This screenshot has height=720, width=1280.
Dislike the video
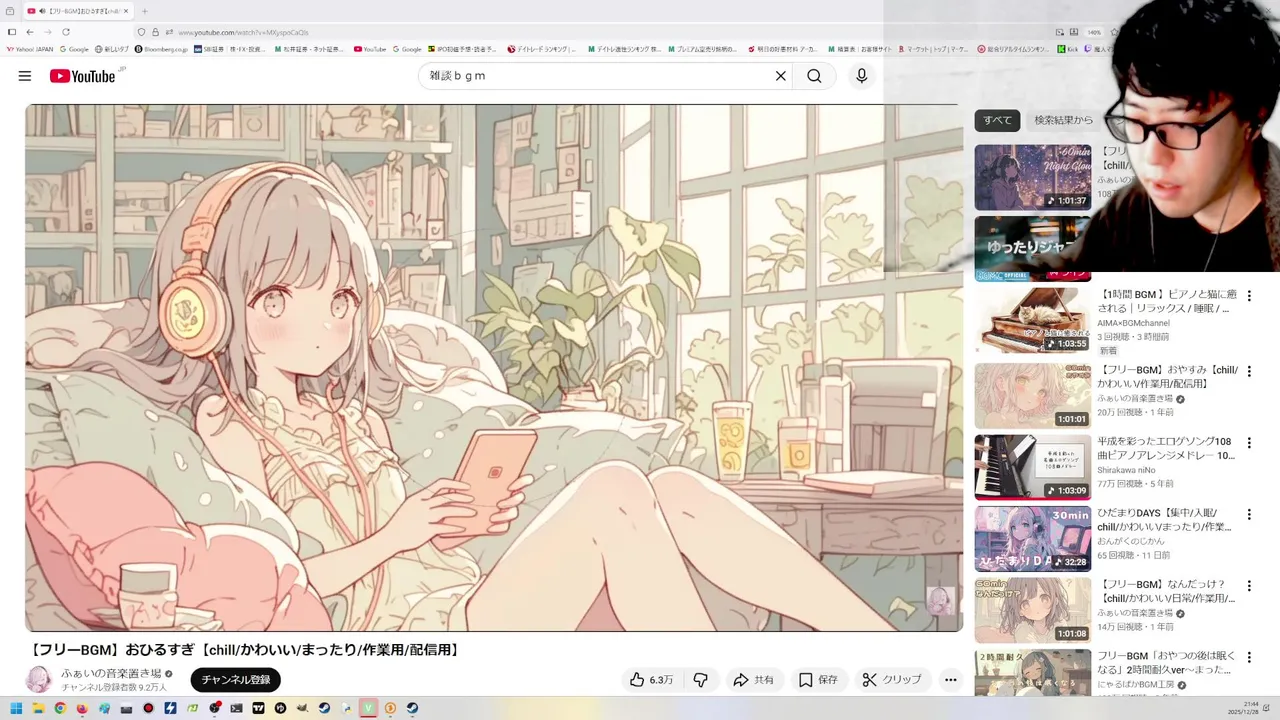tap(701, 680)
